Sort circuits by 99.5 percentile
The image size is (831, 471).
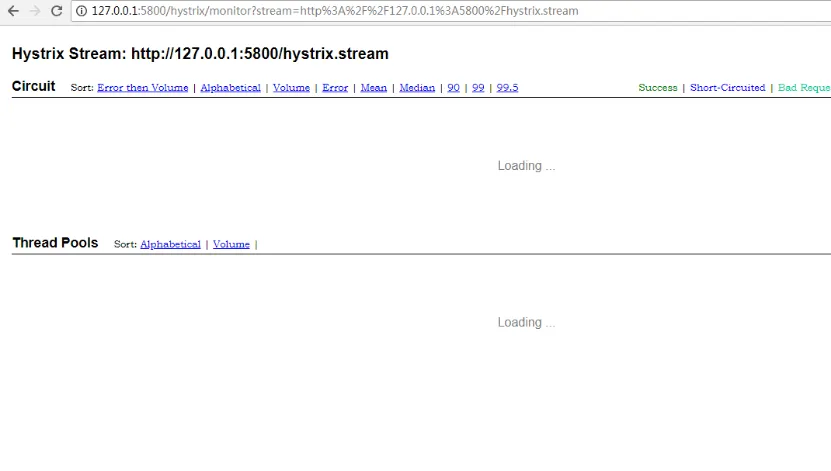pyautogui.click(x=507, y=87)
